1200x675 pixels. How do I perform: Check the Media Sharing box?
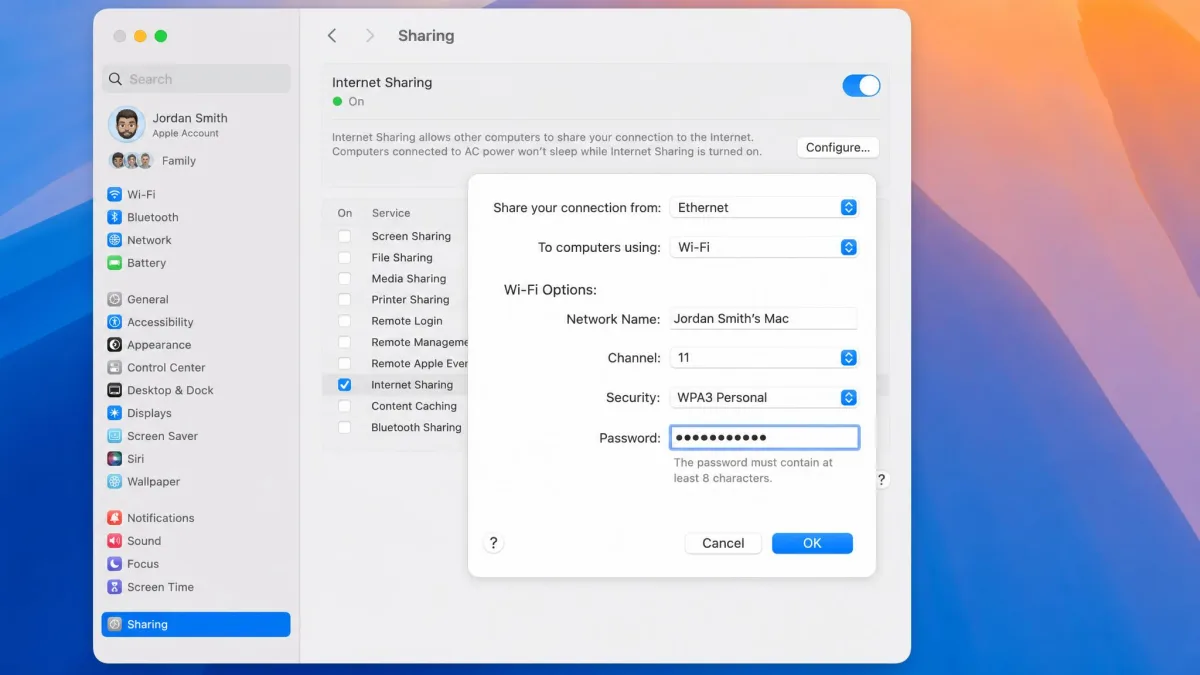(x=345, y=278)
